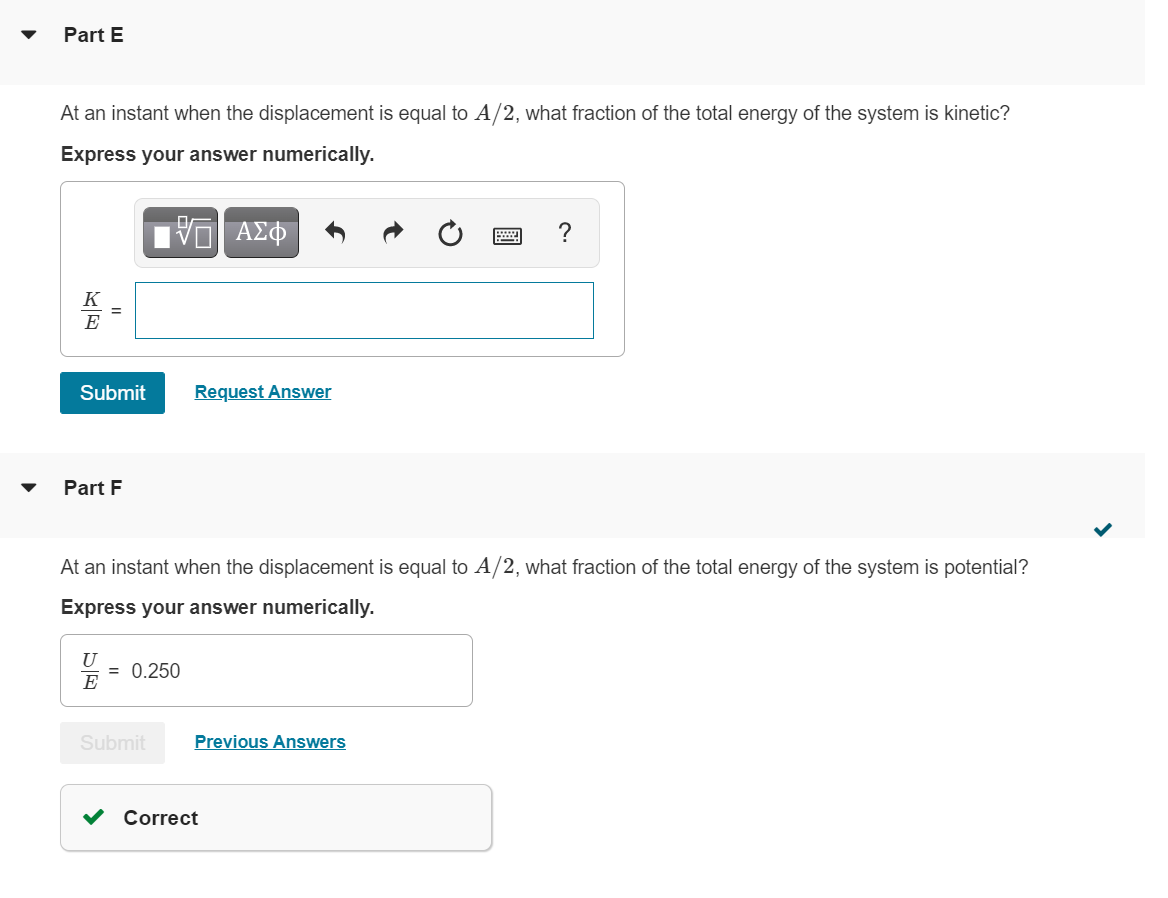Request Answer for Part E
Viewport: 1168px width, 898px height.
click(262, 391)
